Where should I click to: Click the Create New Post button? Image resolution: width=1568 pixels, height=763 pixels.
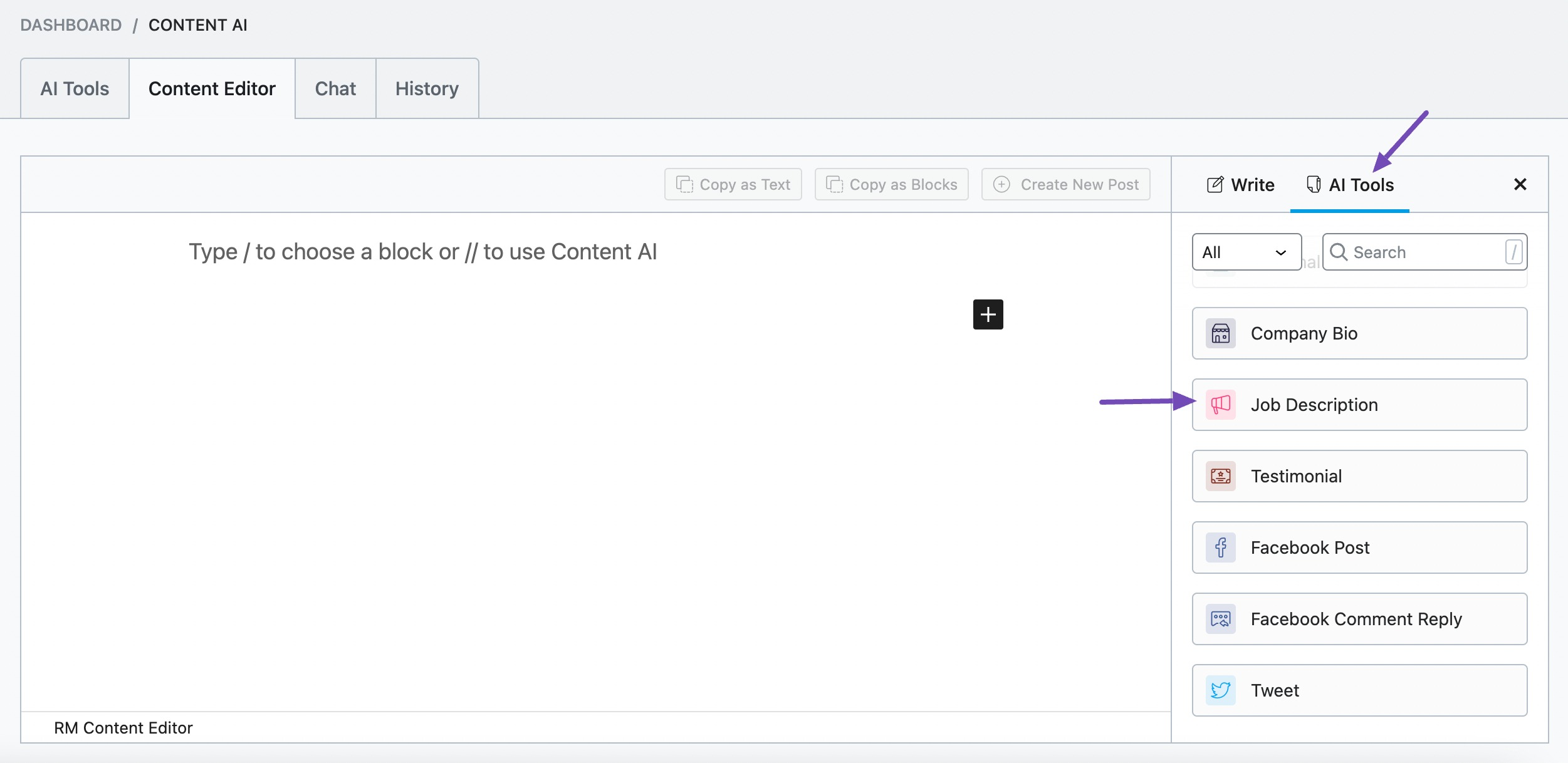1065,184
